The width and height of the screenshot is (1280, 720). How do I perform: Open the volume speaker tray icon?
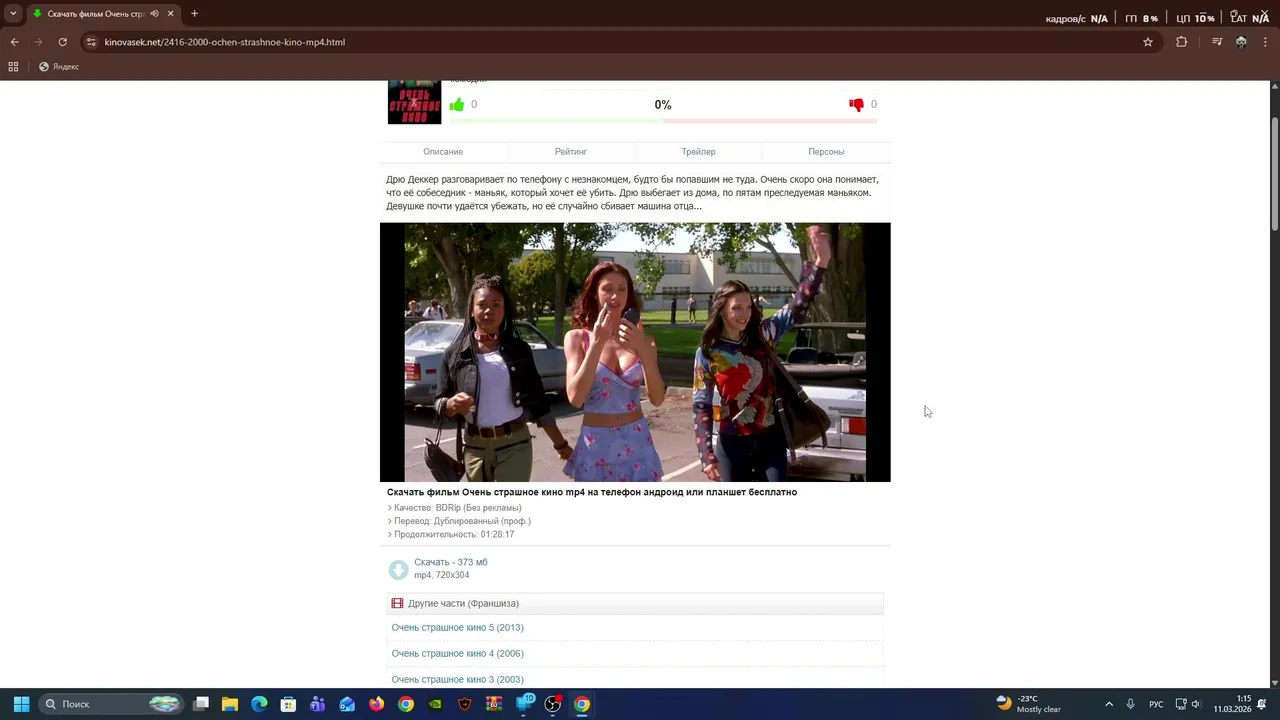click(x=1196, y=704)
